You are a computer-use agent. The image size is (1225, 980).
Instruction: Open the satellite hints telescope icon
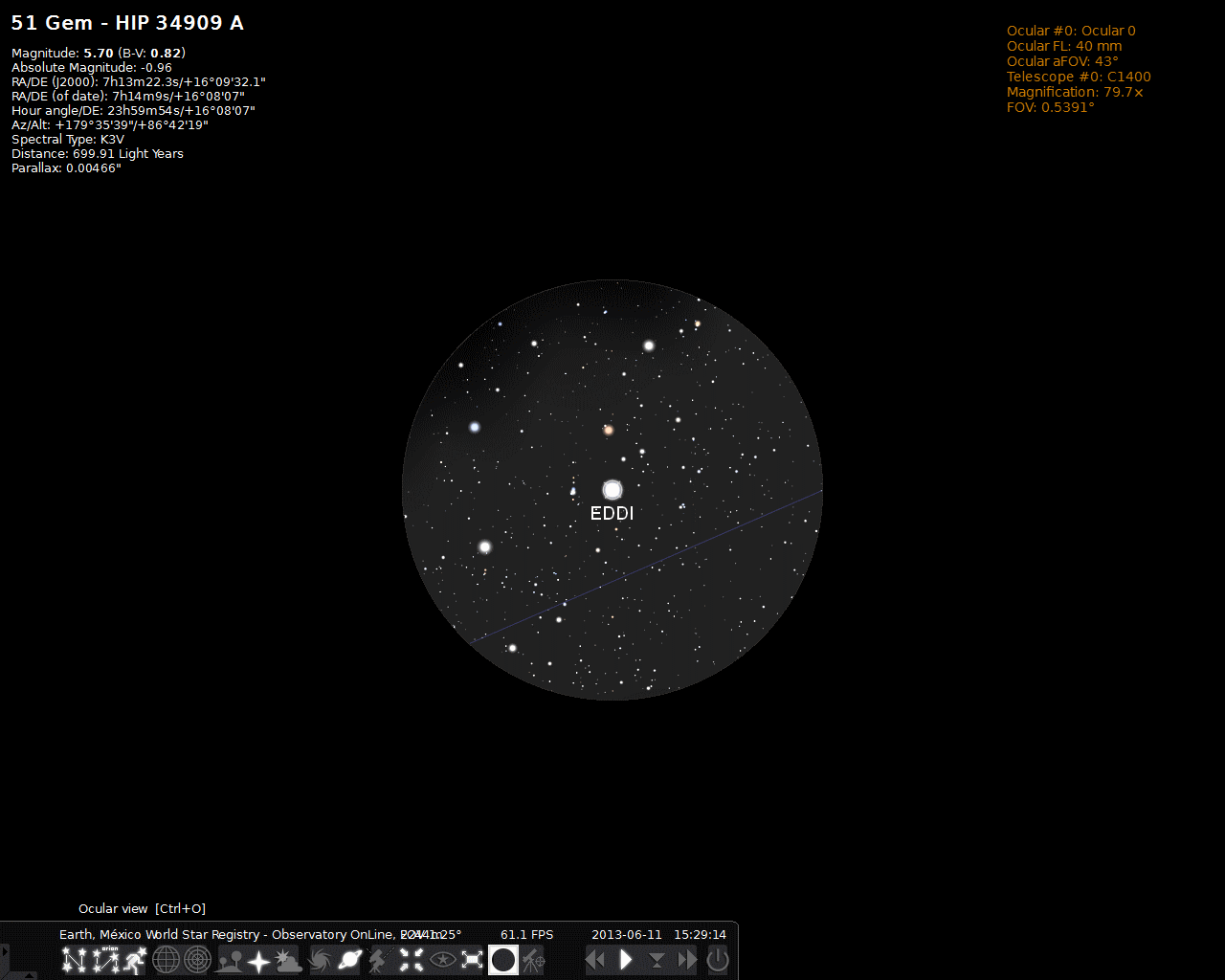pos(534,960)
